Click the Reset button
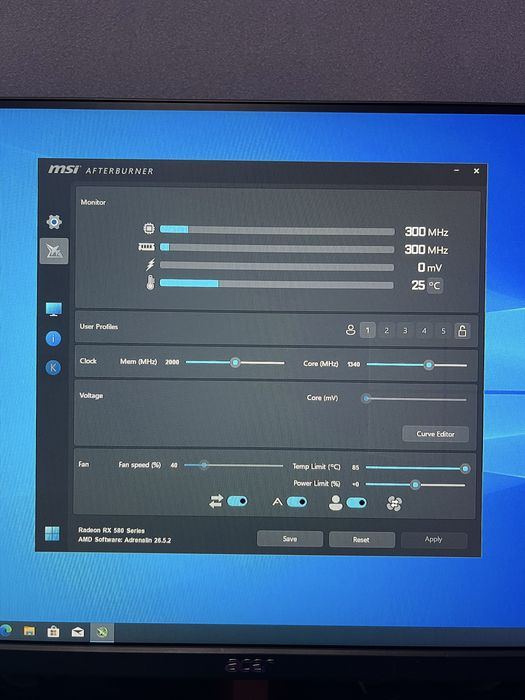 click(362, 540)
